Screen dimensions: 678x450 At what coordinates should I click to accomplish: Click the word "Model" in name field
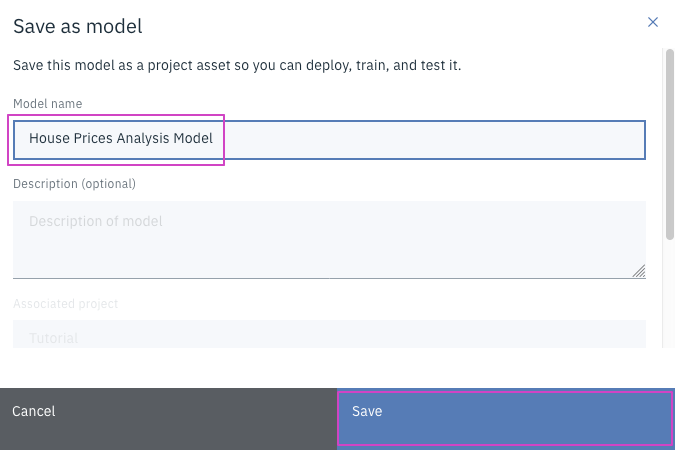click(193, 139)
